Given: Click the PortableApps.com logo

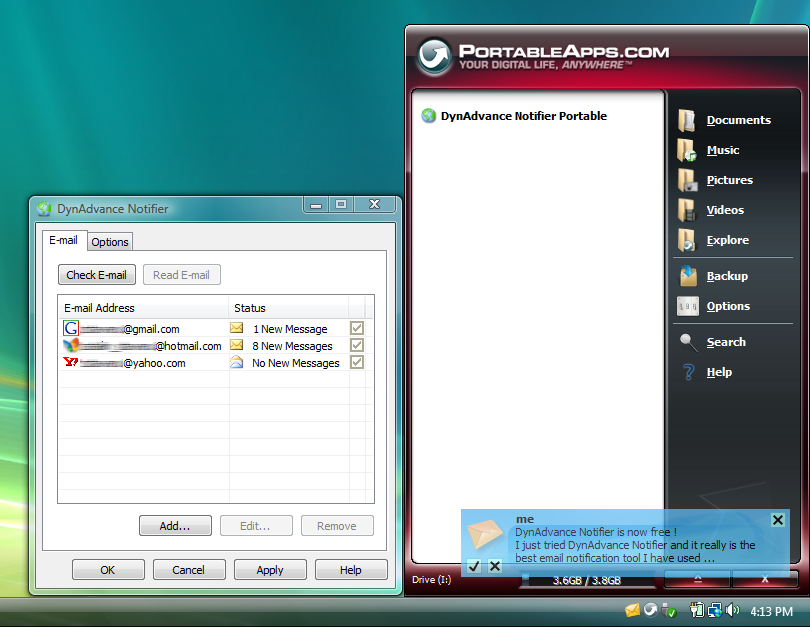Looking at the screenshot, I should click(543, 56).
